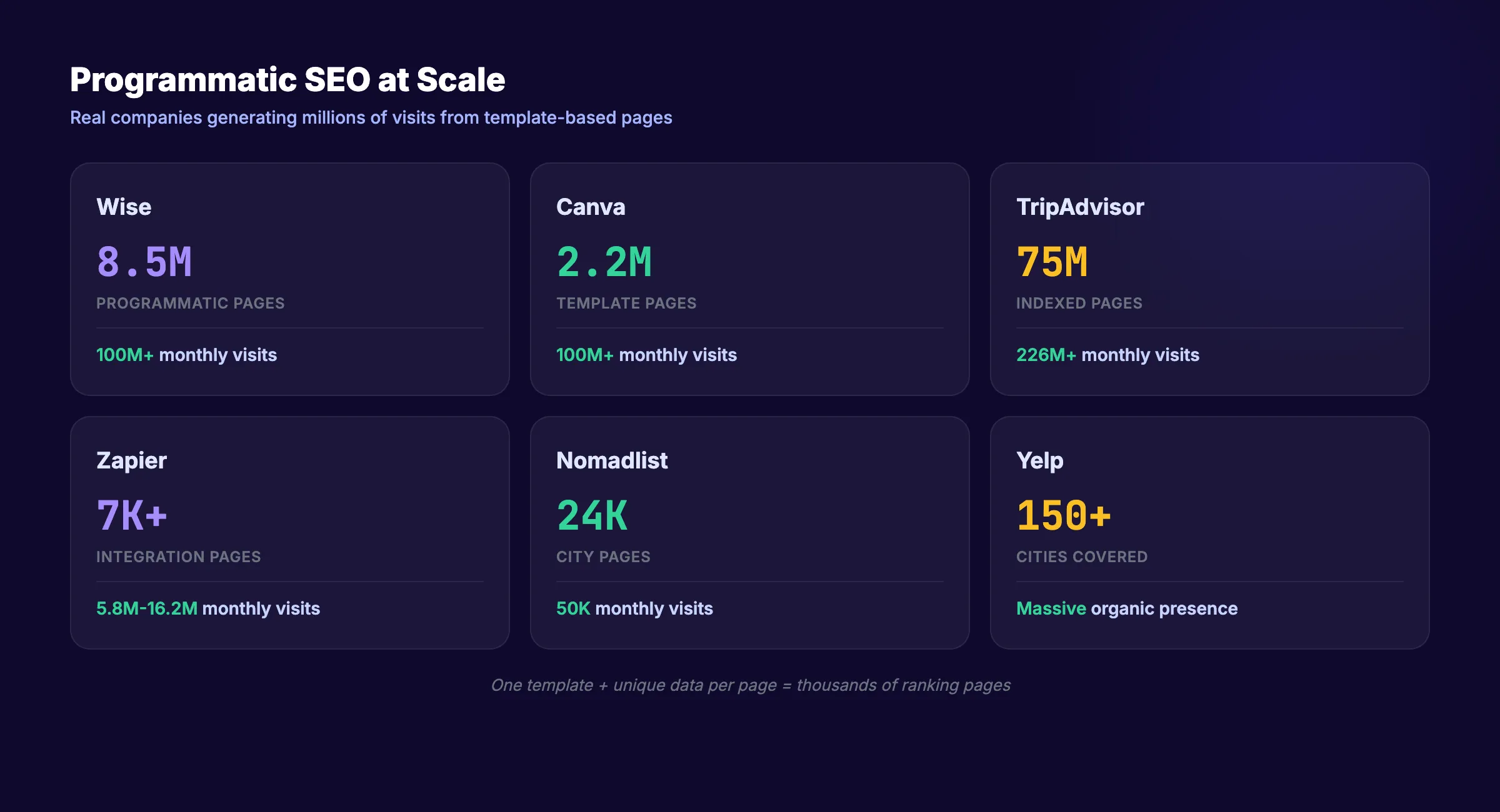The image size is (1500, 812).
Task: Select the 'Zapier' card heading
Action: click(131, 461)
